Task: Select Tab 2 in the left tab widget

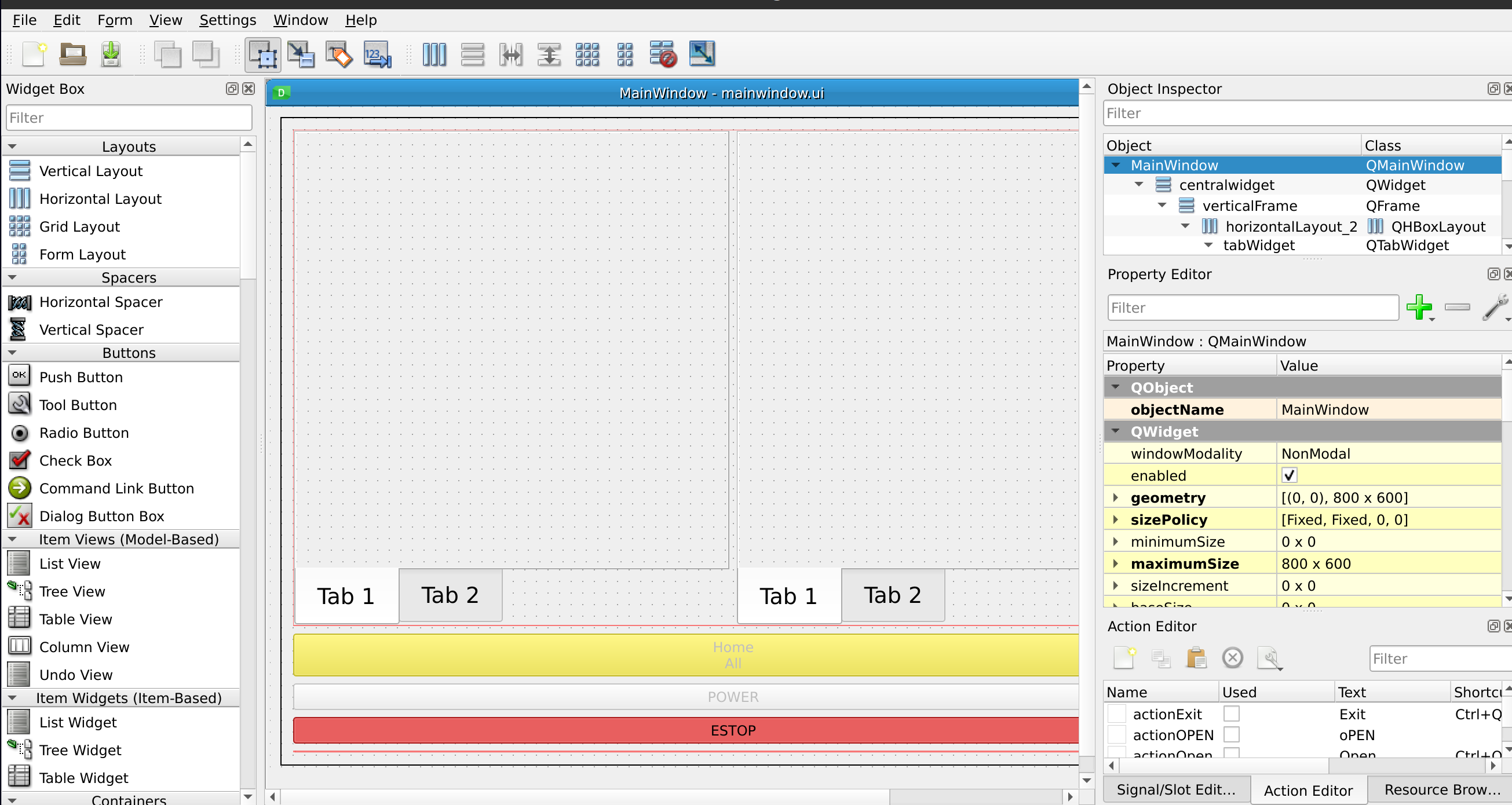Action: click(450, 595)
